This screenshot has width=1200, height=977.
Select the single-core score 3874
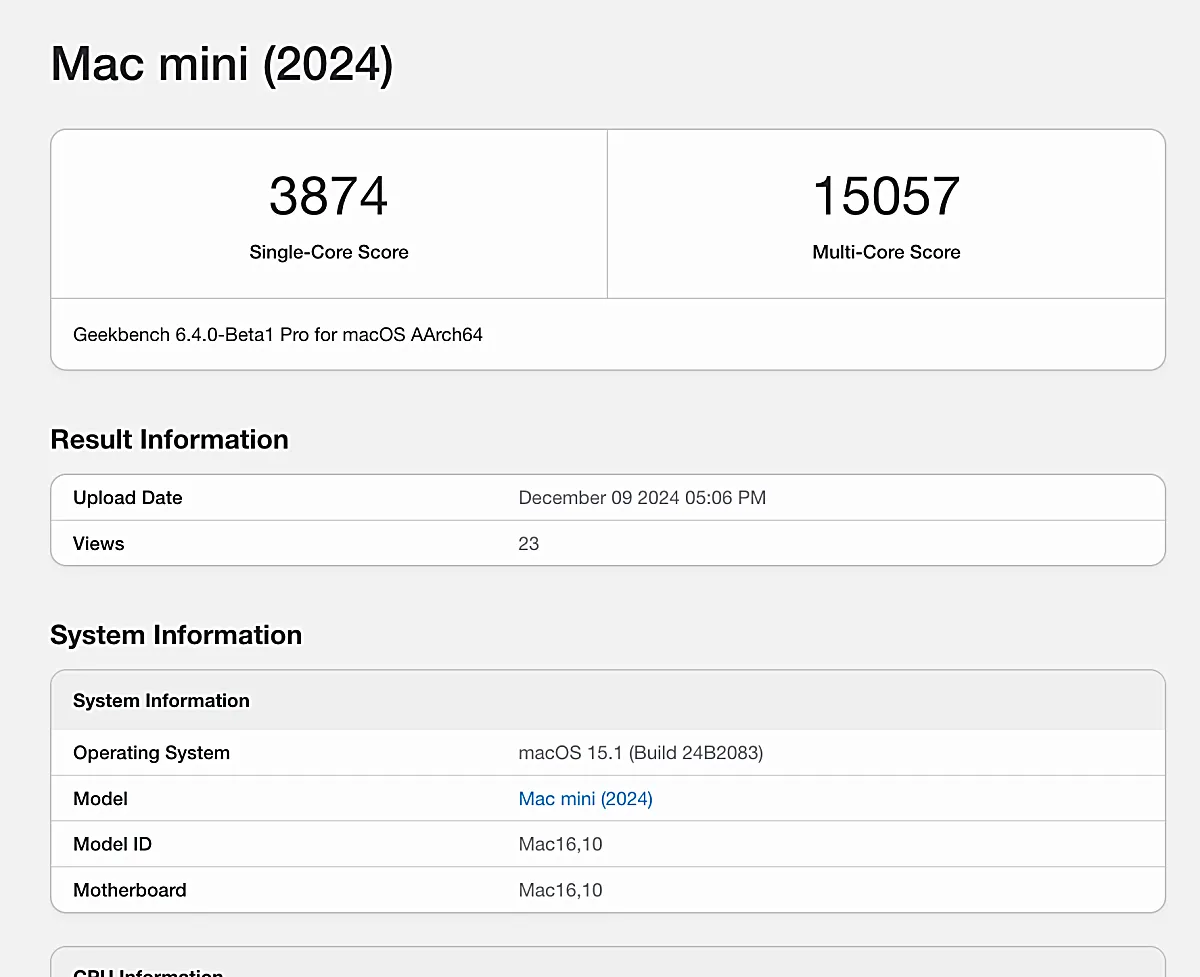tap(328, 196)
